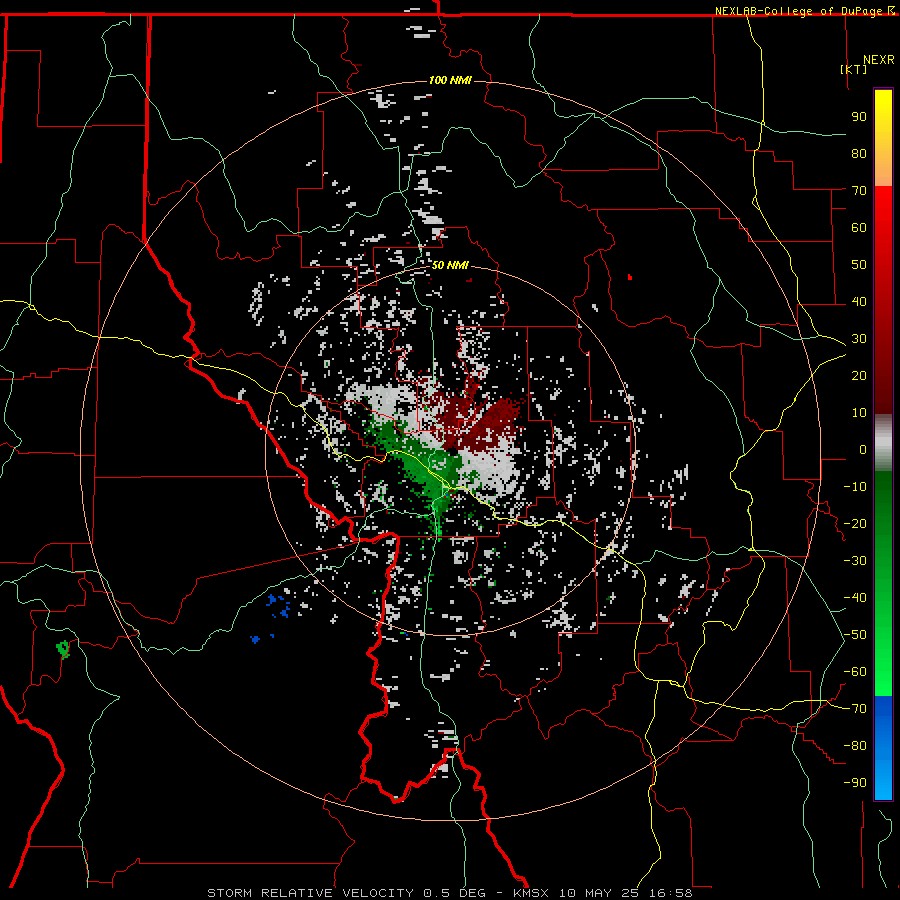Screen dimensions: 900x900
Task: Pick the yellow band atop the color bar
Action: click(x=883, y=112)
